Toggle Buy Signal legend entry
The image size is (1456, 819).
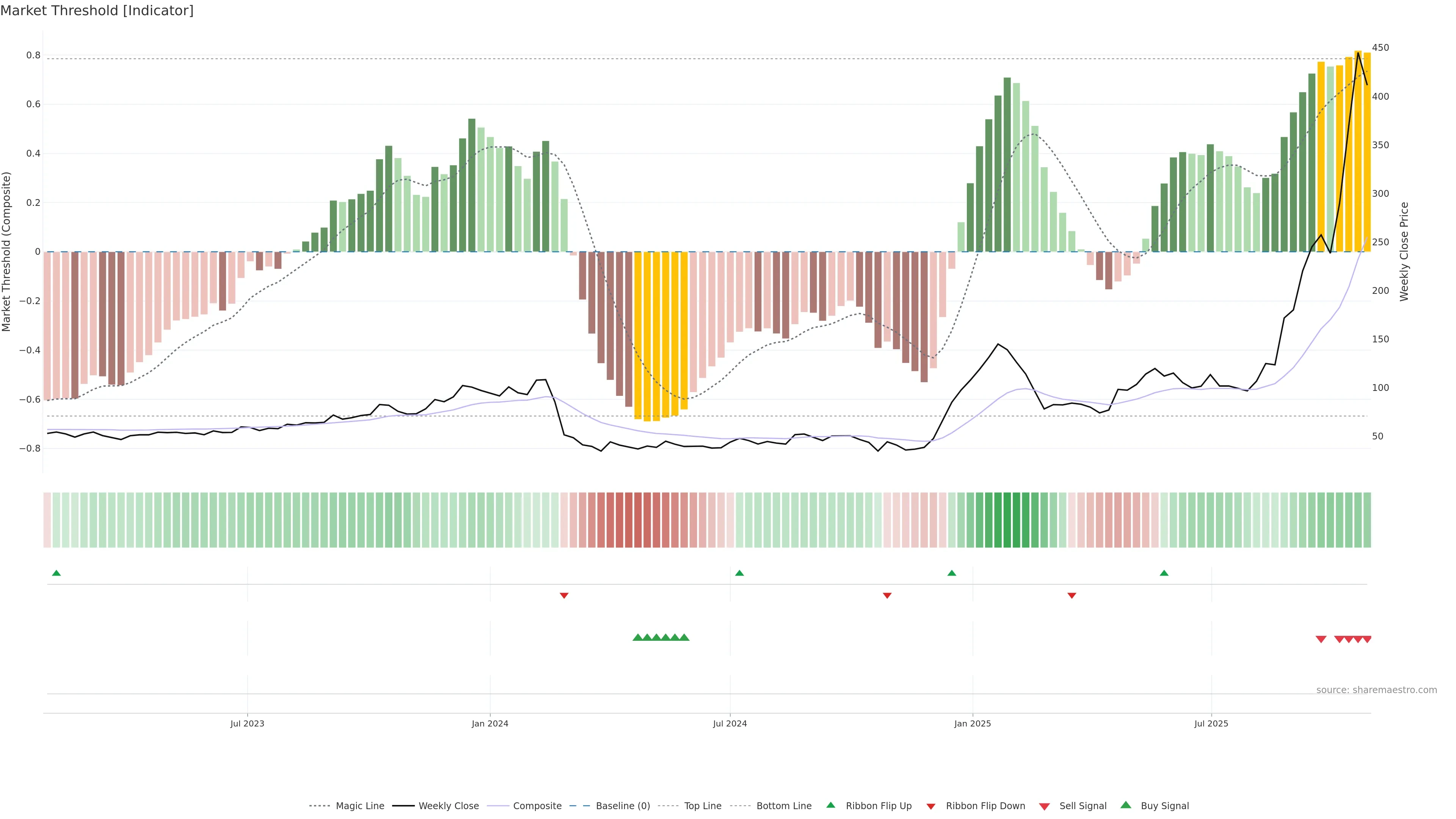coord(1164,805)
